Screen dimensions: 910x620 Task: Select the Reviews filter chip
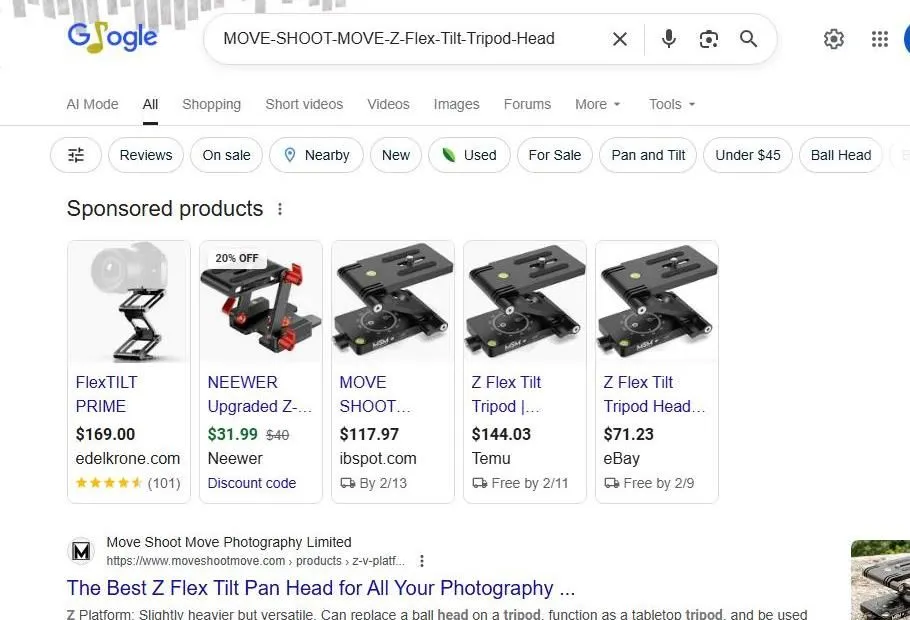click(x=146, y=155)
